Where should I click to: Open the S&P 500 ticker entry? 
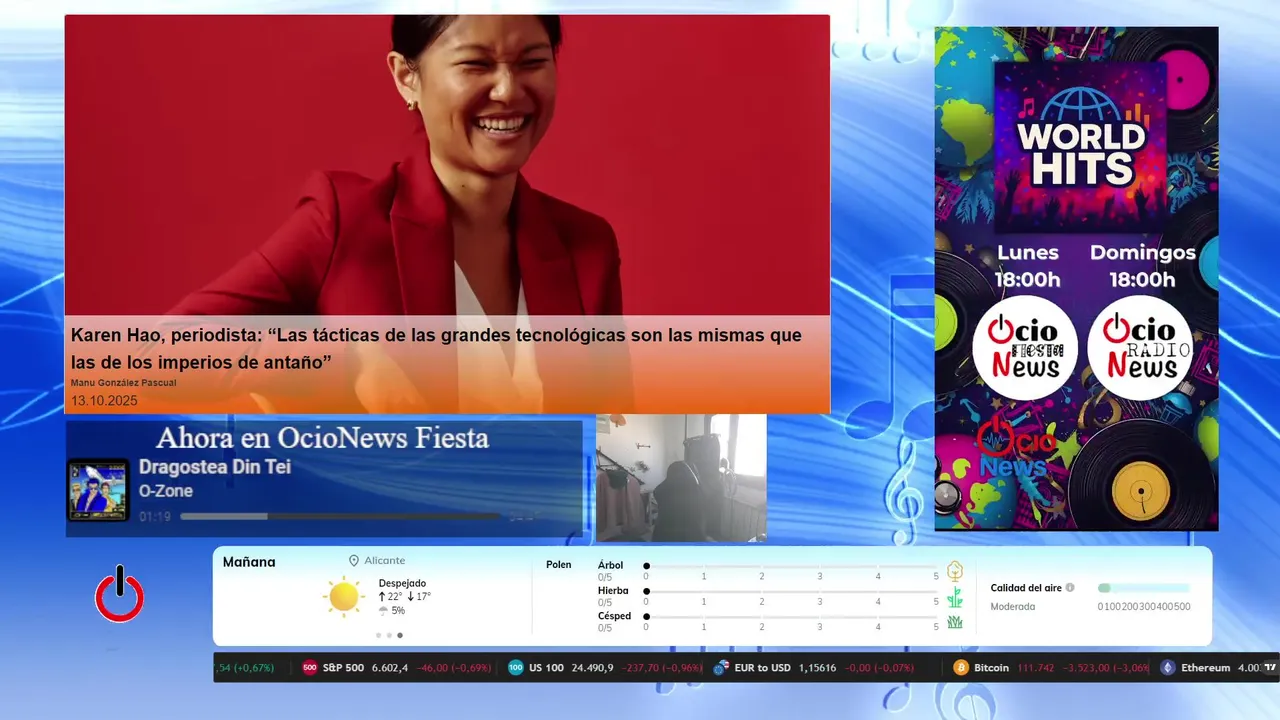(x=397, y=668)
